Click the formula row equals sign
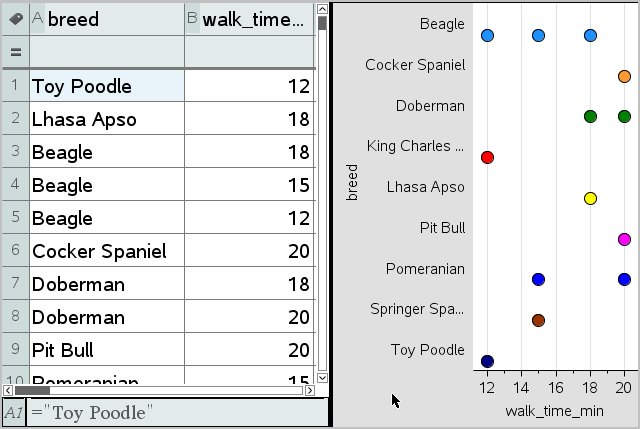Image resolution: width=640 pixels, height=429 pixels. click(15, 52)
